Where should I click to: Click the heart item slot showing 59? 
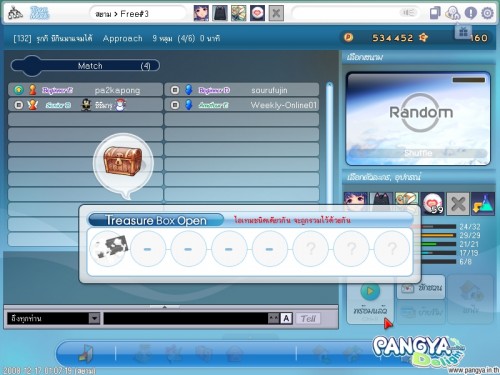click(433, 203)
